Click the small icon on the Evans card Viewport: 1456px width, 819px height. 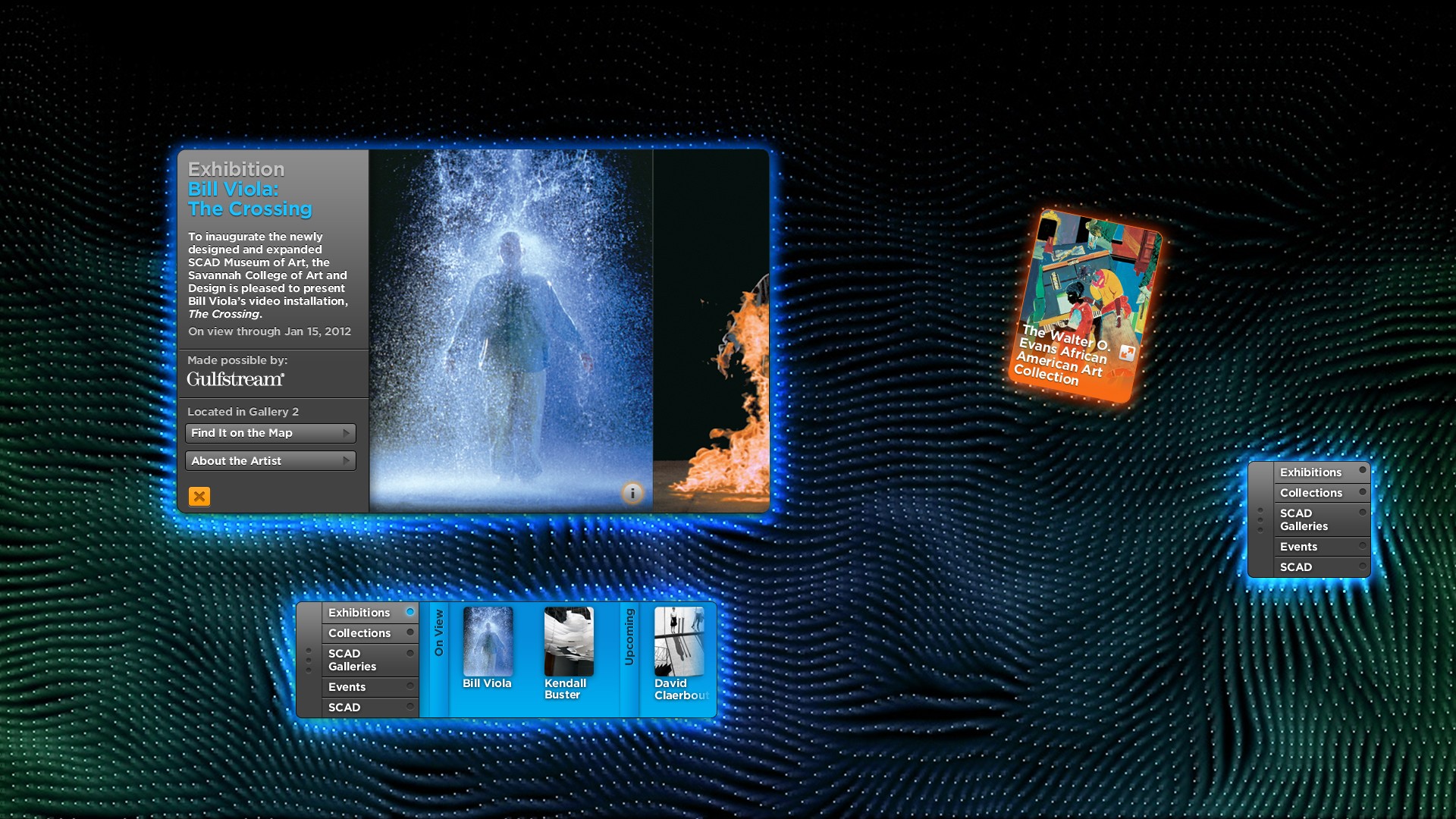click(x=1127, y=353)
